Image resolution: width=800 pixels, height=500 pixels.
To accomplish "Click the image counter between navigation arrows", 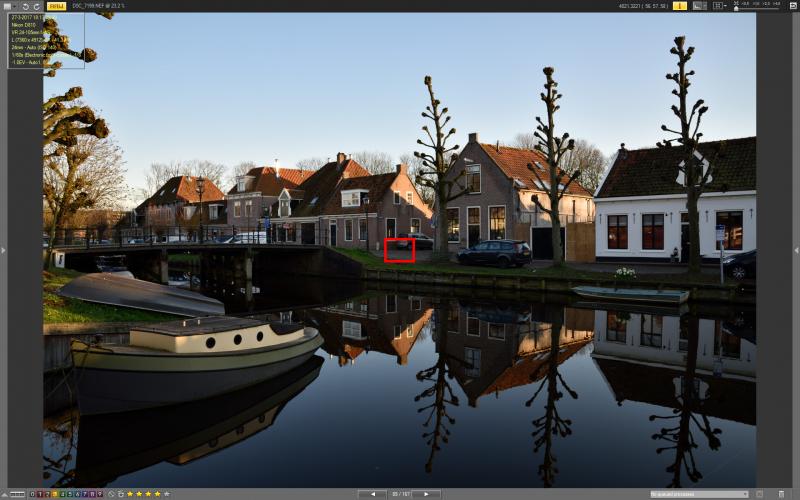I will (401, 494).
